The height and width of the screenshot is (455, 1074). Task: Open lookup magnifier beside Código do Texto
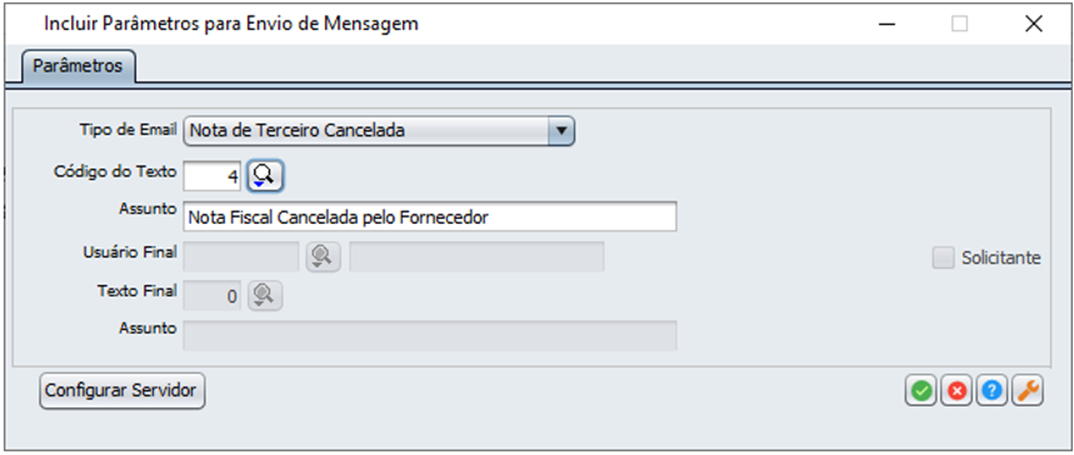265,176
